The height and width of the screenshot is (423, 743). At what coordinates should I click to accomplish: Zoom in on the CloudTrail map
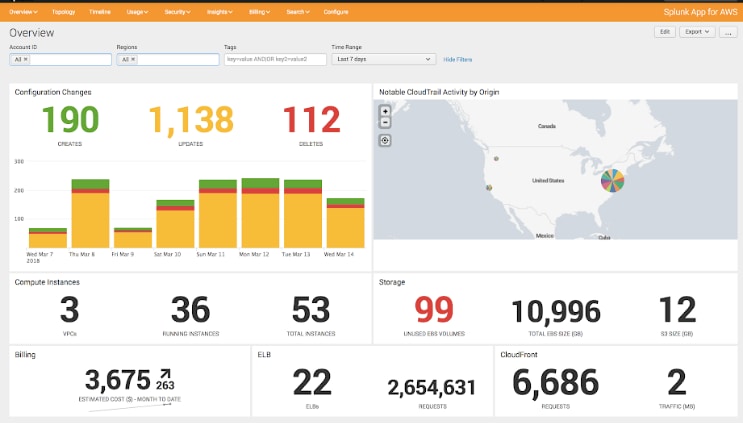click(x=385, y=111)
